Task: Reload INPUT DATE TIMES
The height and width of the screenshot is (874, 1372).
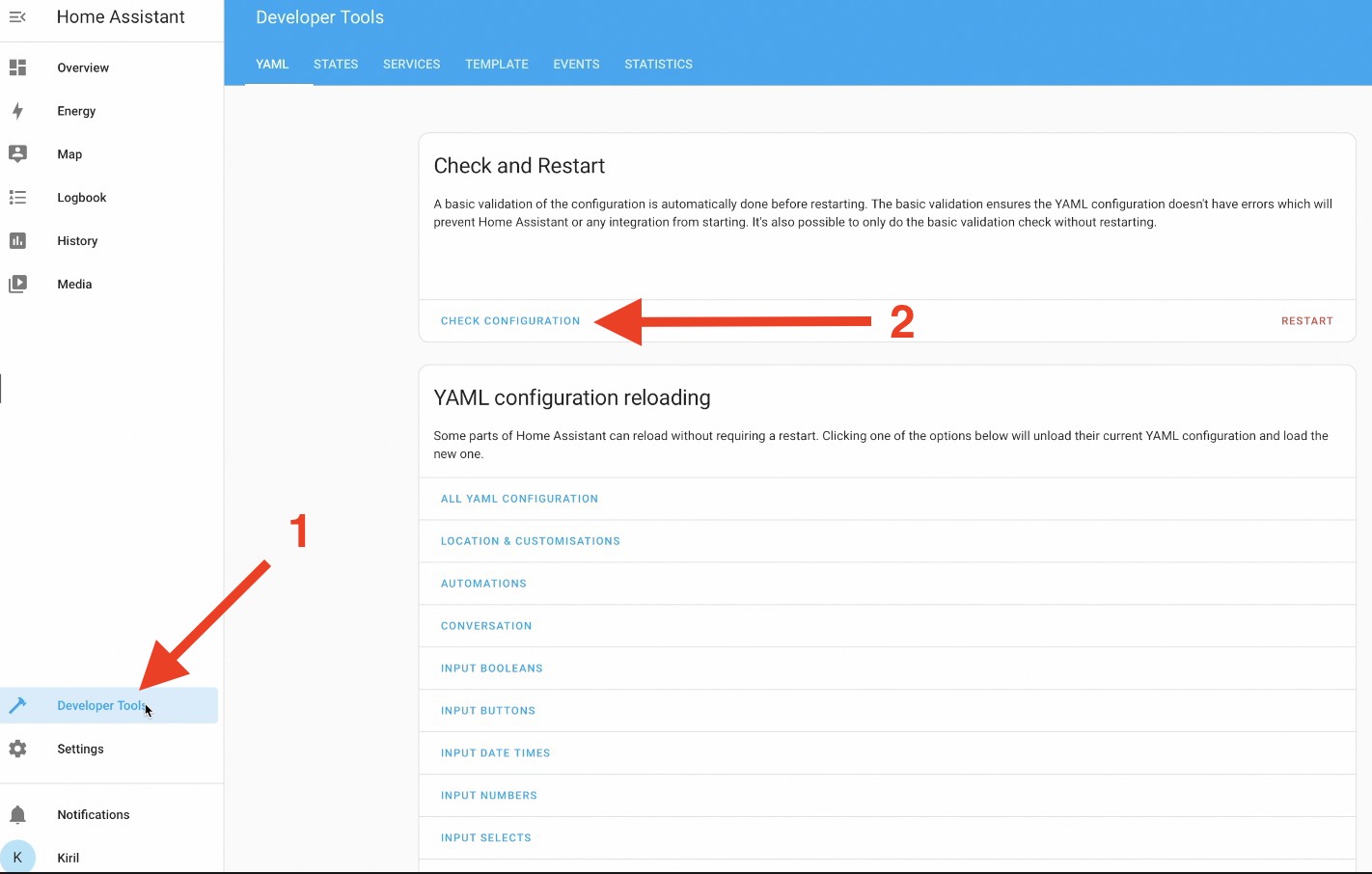Action: click(x=496, y=753)
